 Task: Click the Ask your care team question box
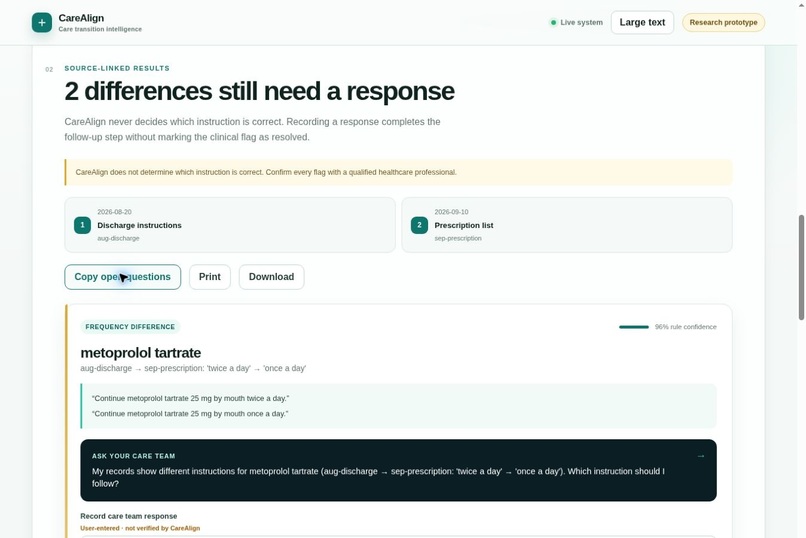pos(398,470)
